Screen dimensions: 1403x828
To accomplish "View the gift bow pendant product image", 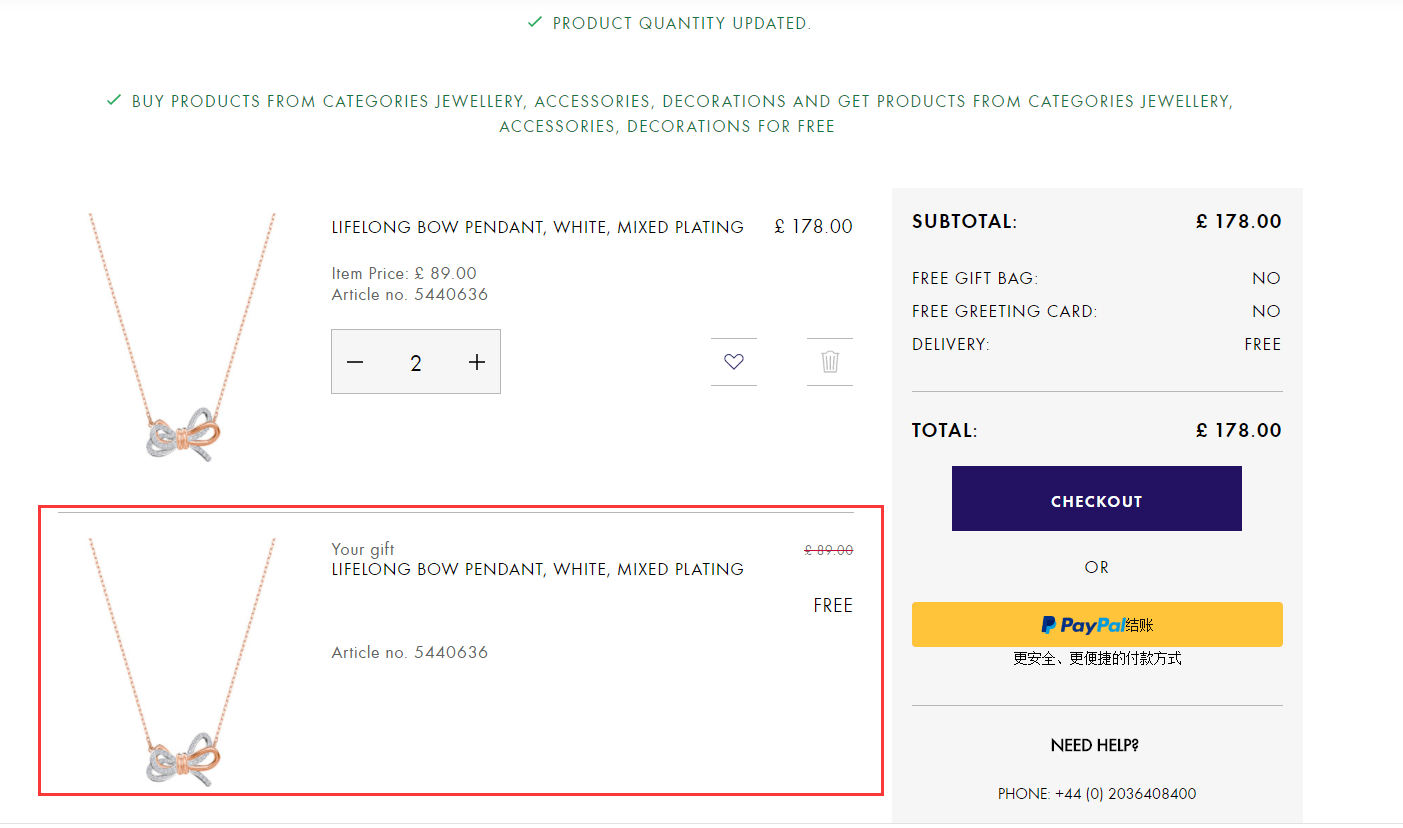I will pos(182,663).
